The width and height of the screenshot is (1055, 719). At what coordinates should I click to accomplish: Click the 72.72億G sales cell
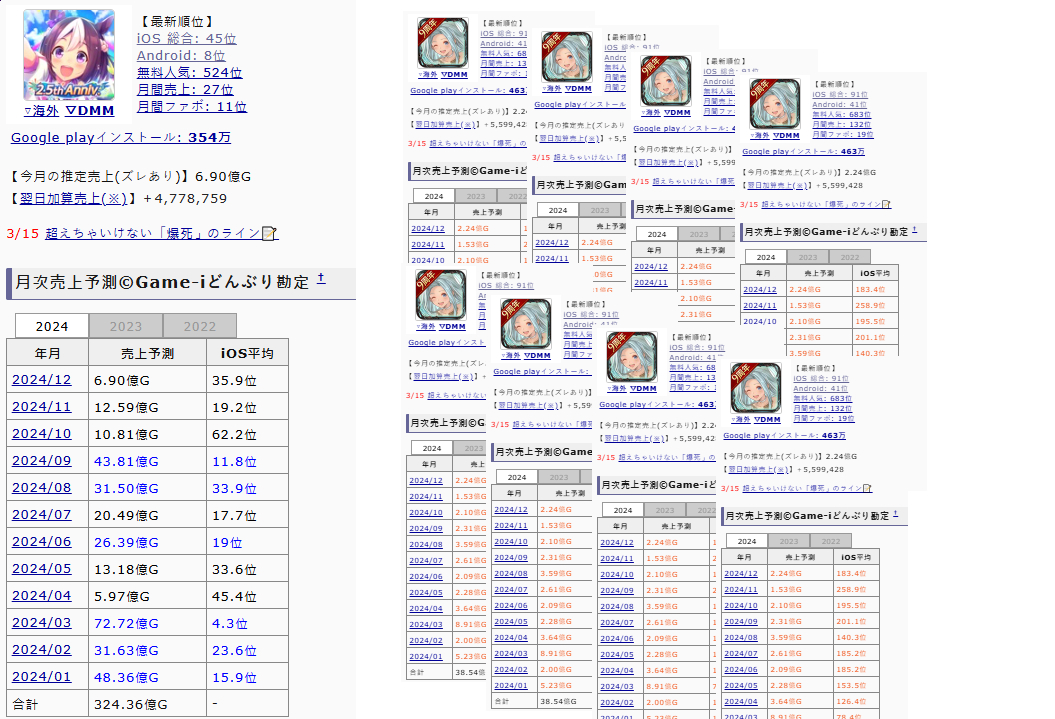(x=147, y=623)
